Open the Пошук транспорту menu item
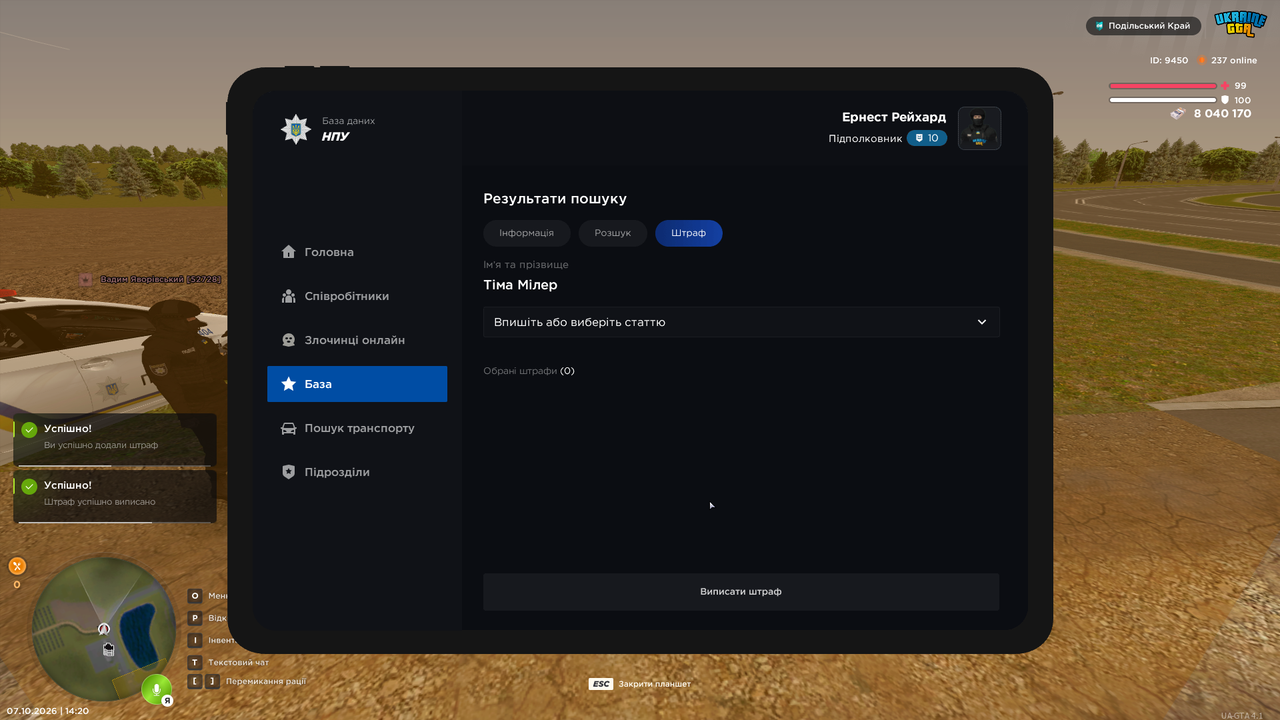 point(357,428)
